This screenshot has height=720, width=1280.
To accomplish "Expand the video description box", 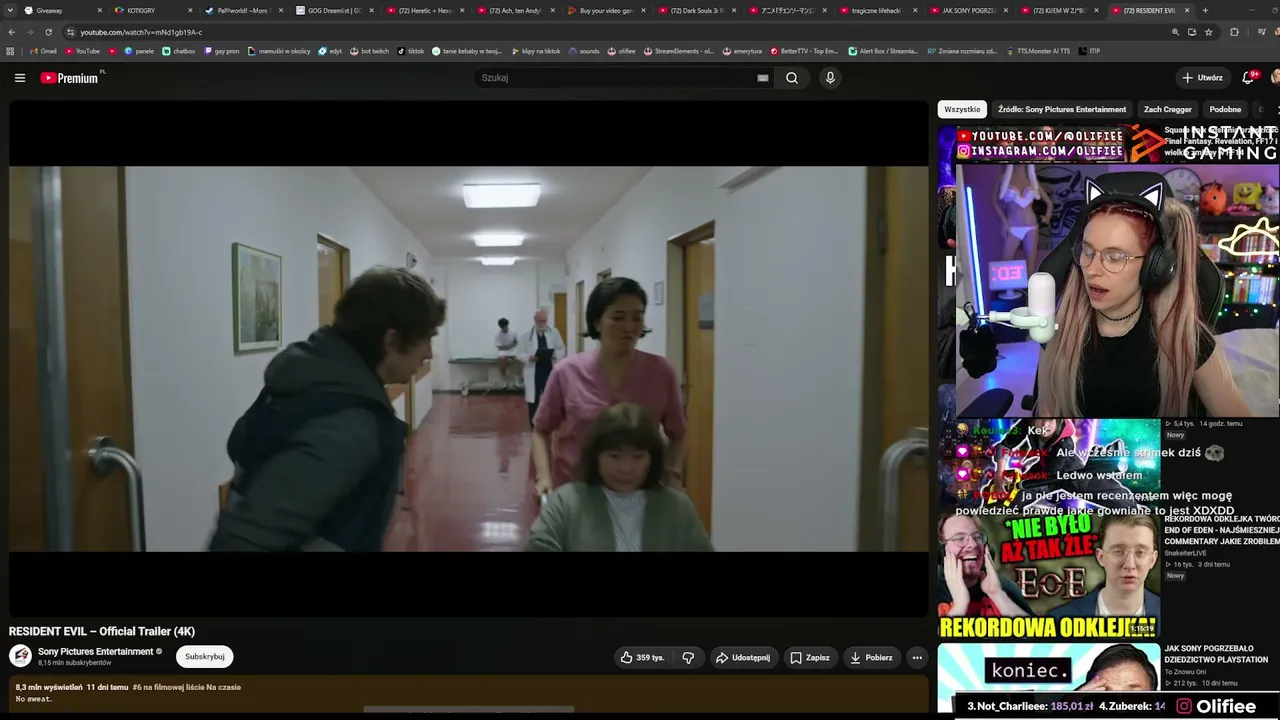I will coord(469,694).
